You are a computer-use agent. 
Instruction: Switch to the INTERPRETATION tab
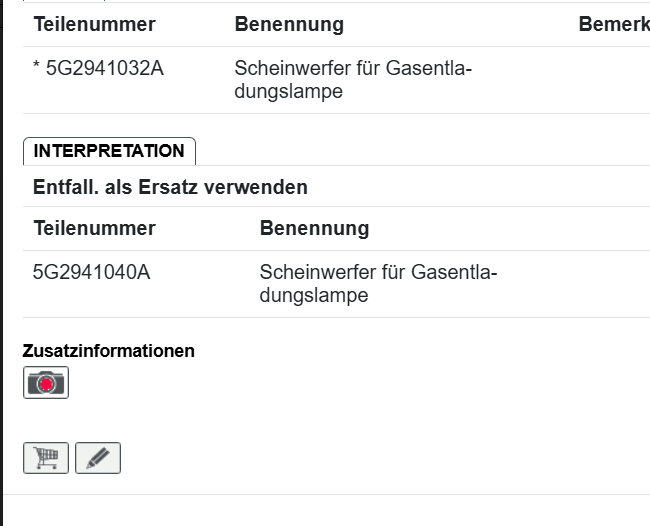[x=109, y=151]
